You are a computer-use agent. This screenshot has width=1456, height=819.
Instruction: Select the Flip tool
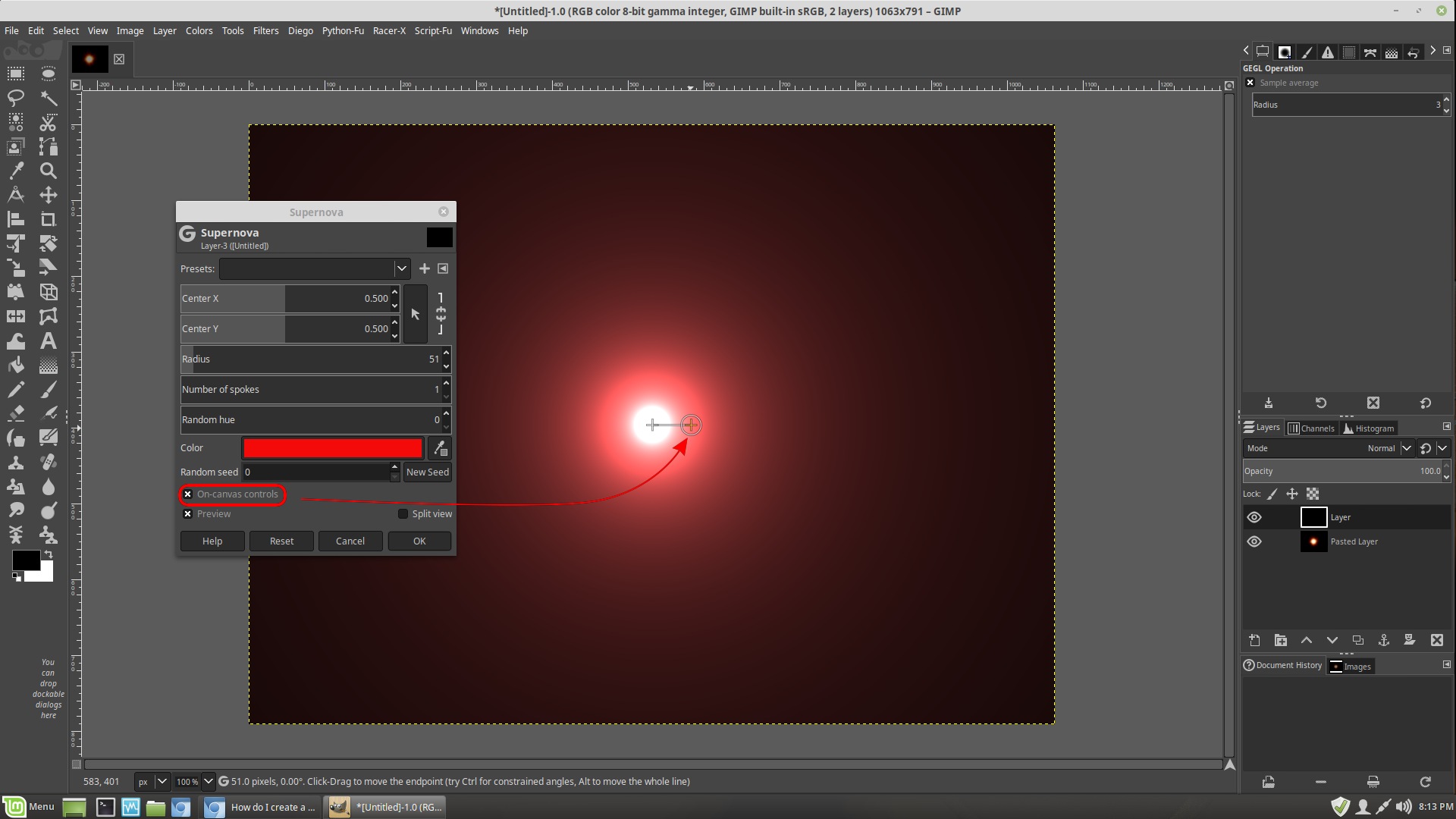click(x=15, y=316)
